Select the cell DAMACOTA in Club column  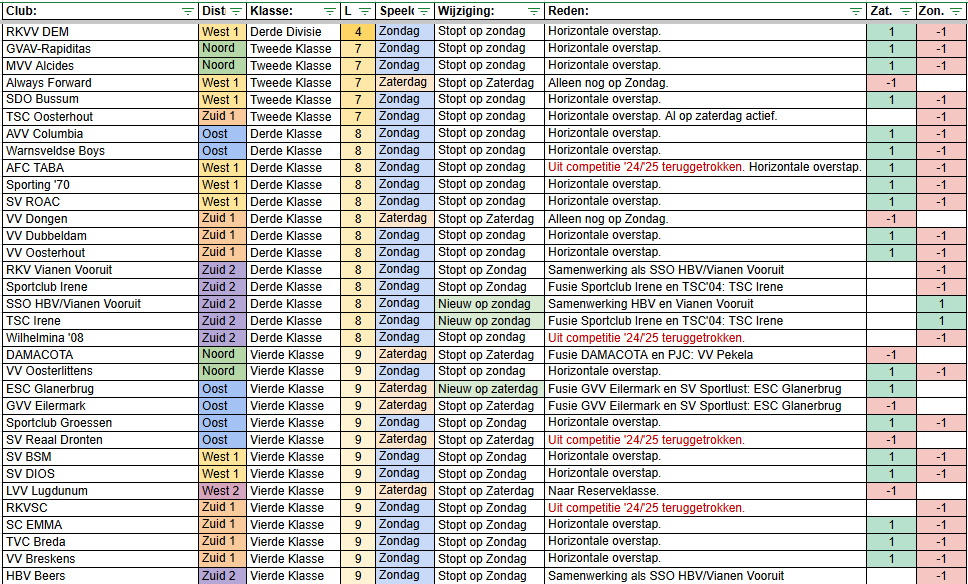coord(101,354)
